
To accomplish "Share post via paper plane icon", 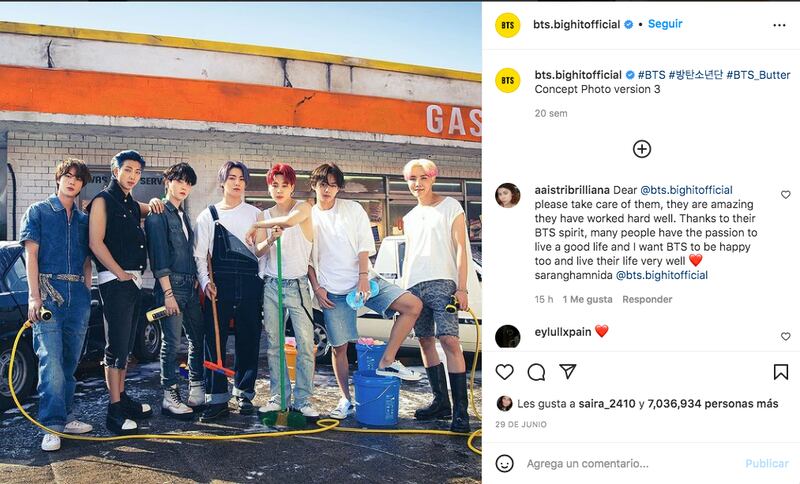I will click(x=568, y=371).
